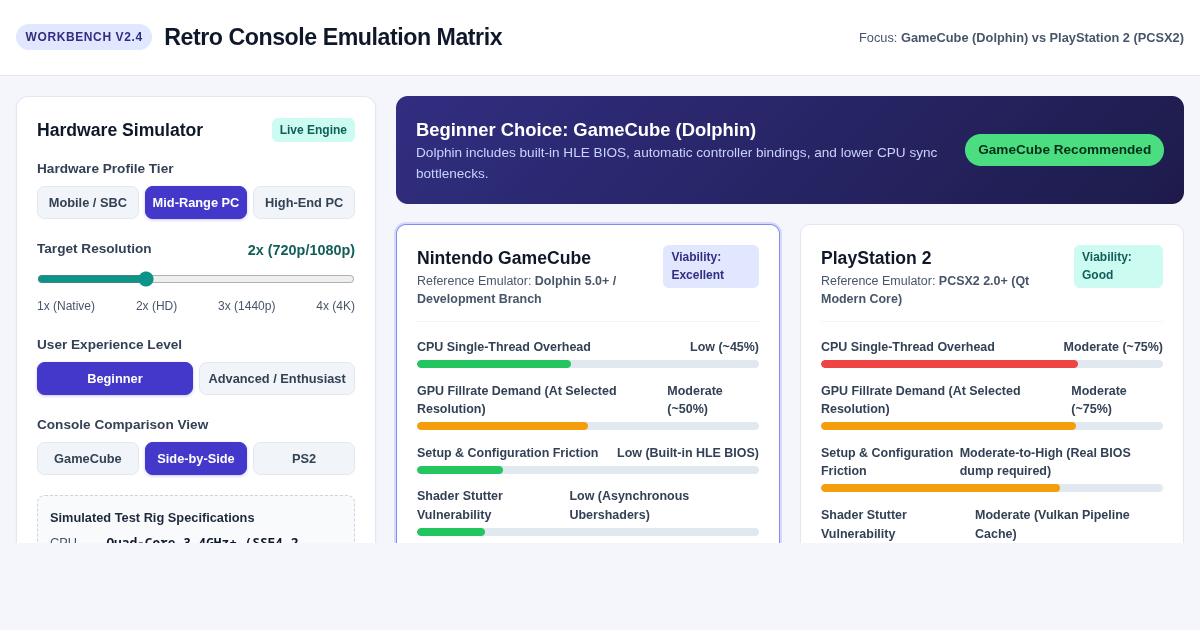Click the GameCube Recommended badge
The width and height of the screenshot is (1200, 630).
pos(1064,150)
